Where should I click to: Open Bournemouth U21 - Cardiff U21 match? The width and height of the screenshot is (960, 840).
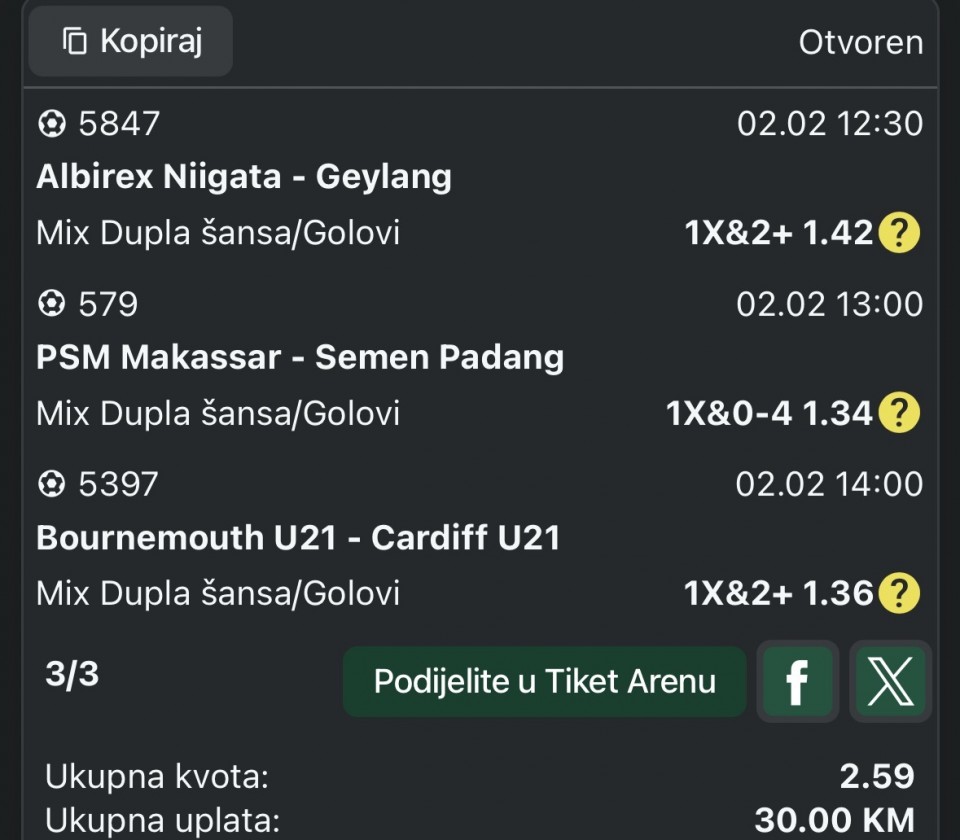[298, 538]
